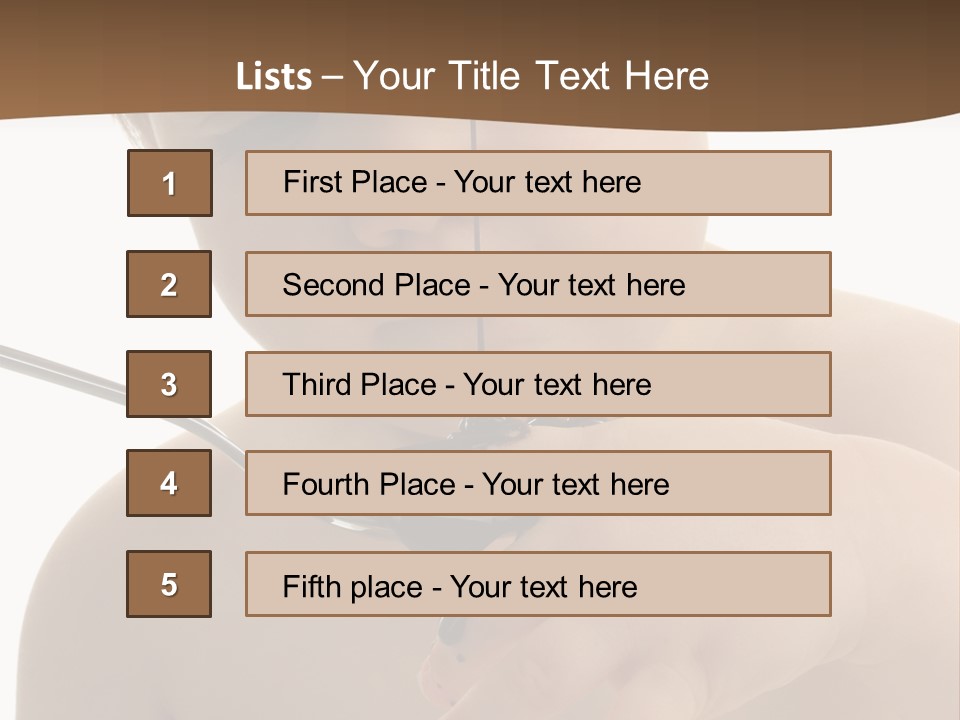Select the "Third Place" text bar

(538, 384)
